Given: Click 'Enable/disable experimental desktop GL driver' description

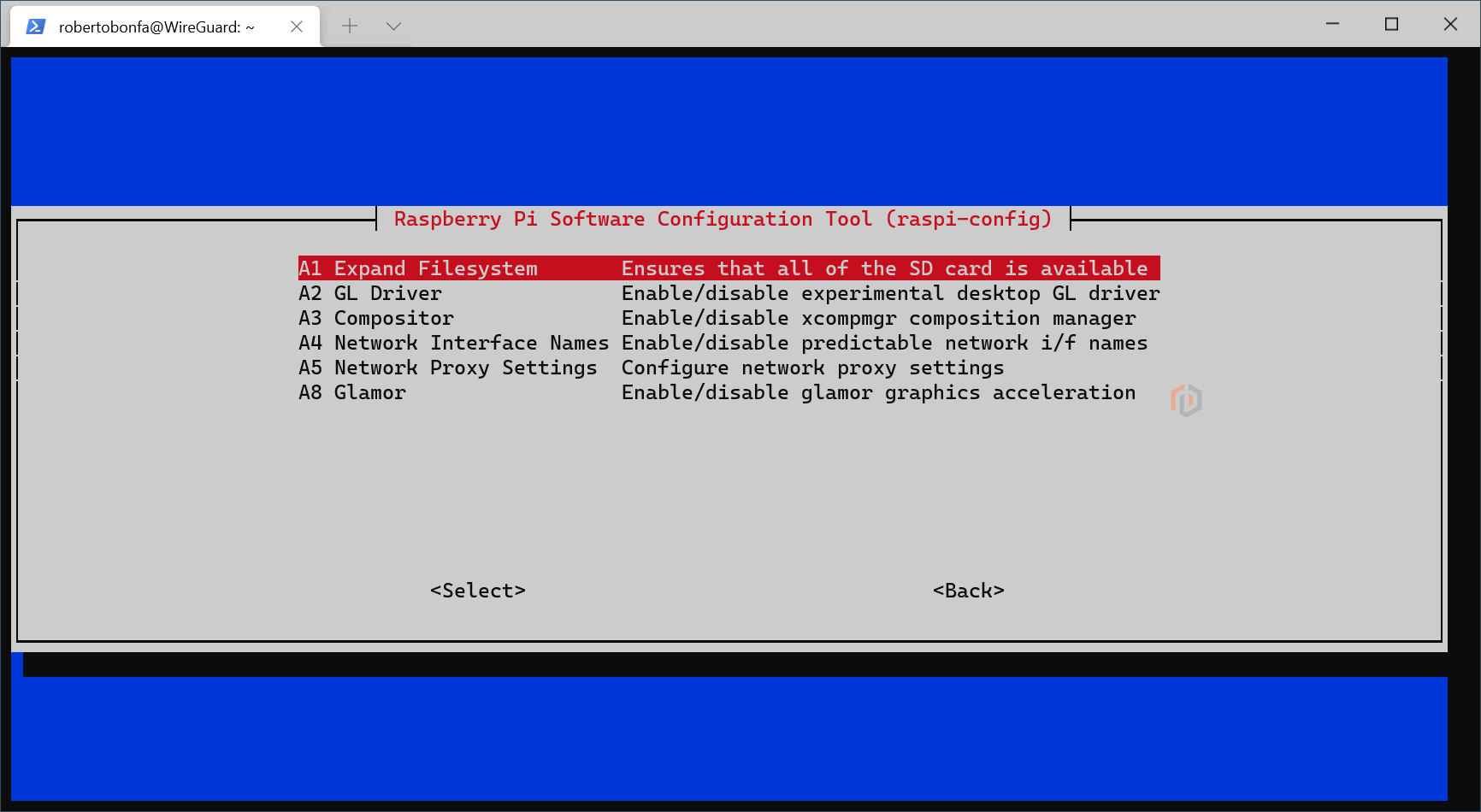Looking at the screenshot, I should click(891, 293).
